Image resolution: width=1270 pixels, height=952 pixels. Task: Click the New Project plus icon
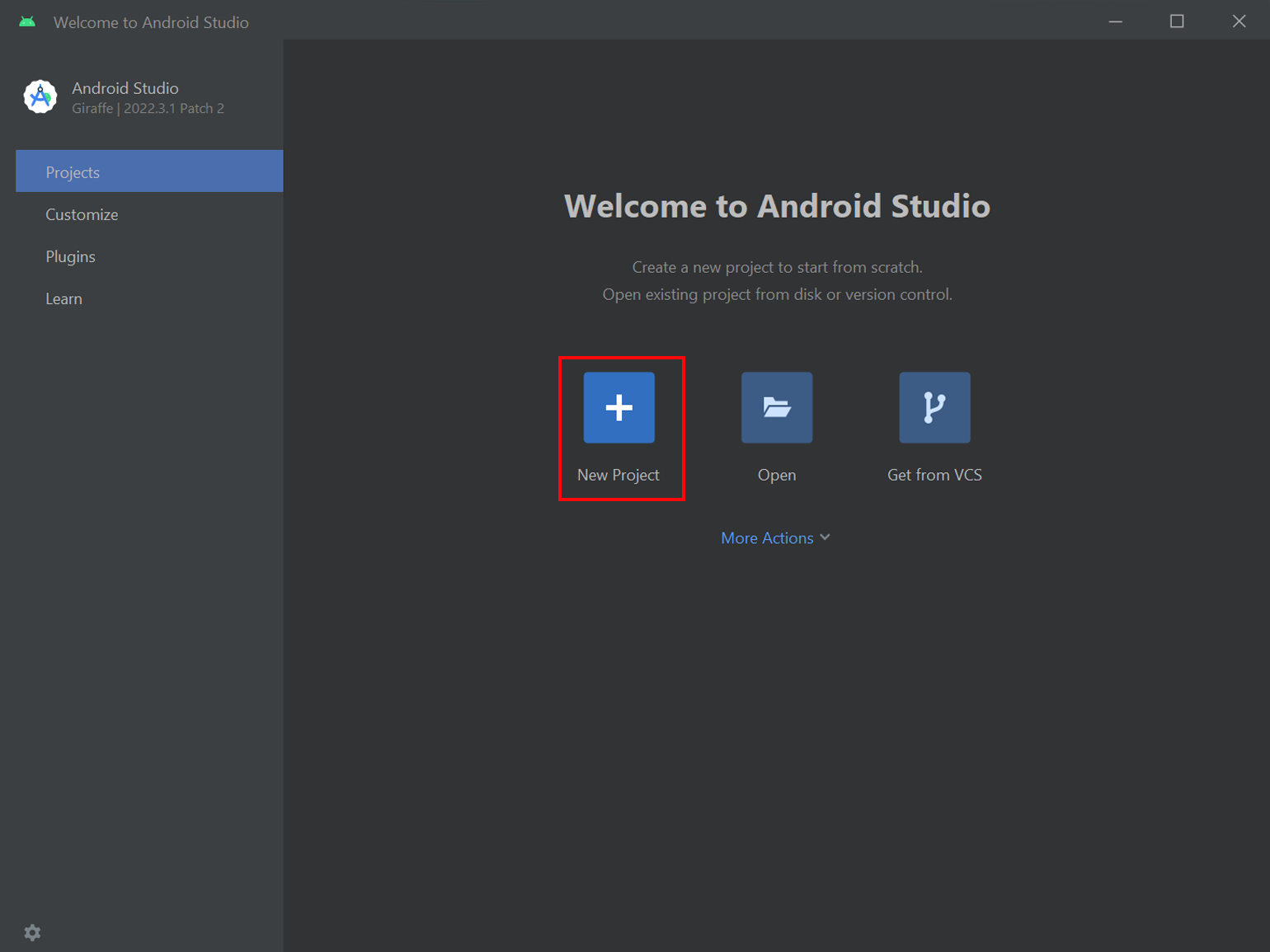(x=619, y=407)
